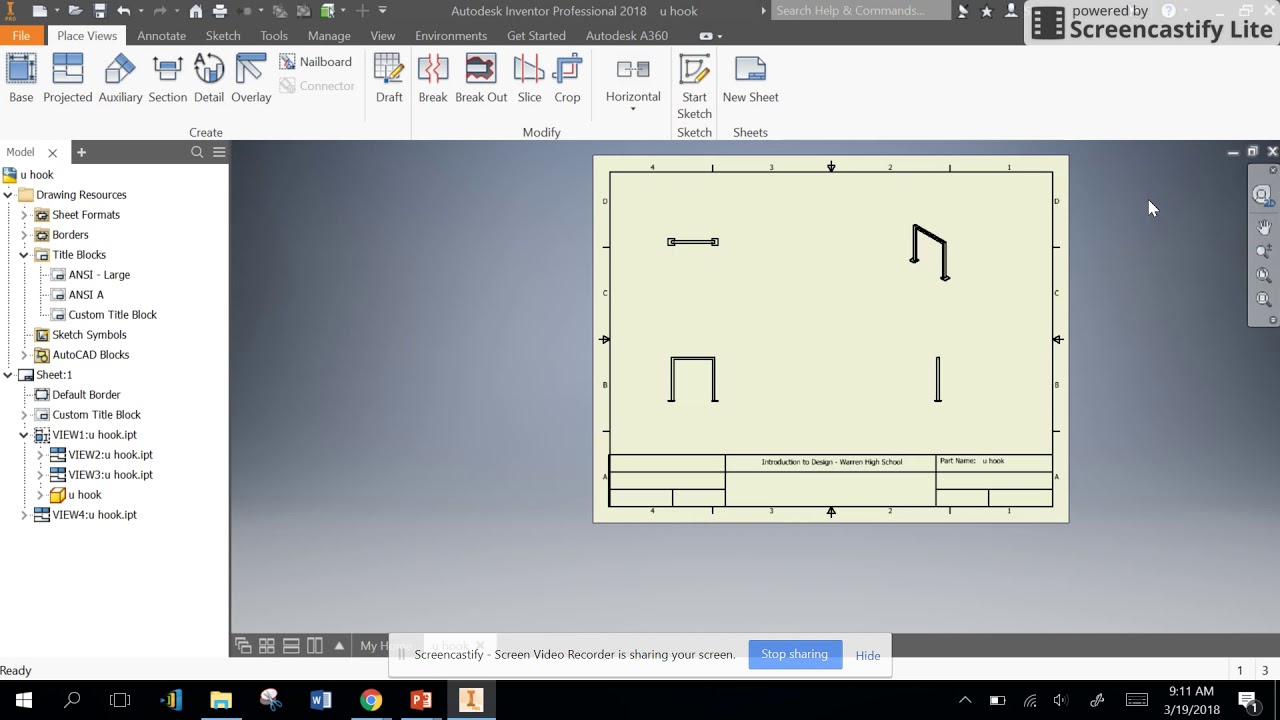This screenshot has height=720, width=1280.
Task: Click the Windows Start button
Action: [x=24, y=700]
